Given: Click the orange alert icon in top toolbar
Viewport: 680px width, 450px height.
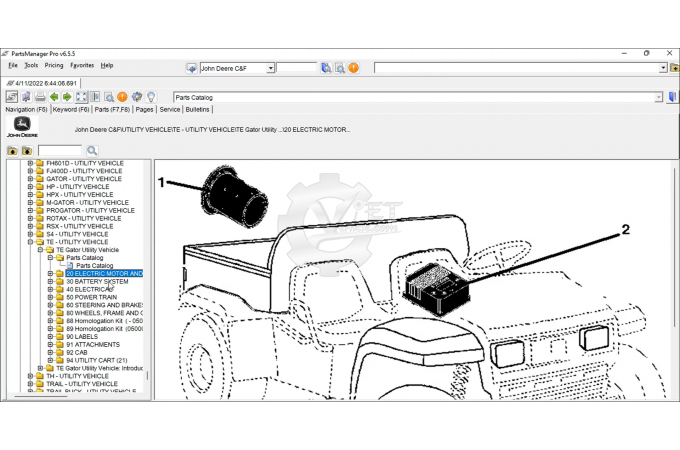Looking at the screenshot, I should 353,68.
